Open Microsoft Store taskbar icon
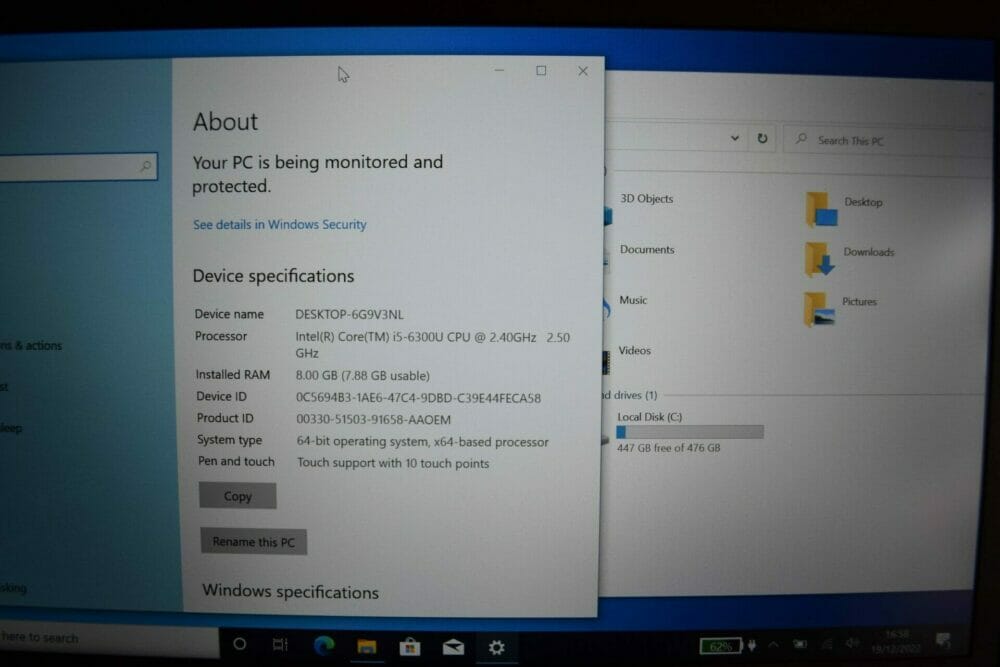This screenshot has width=1000, height=667. [x=409, y=647]
